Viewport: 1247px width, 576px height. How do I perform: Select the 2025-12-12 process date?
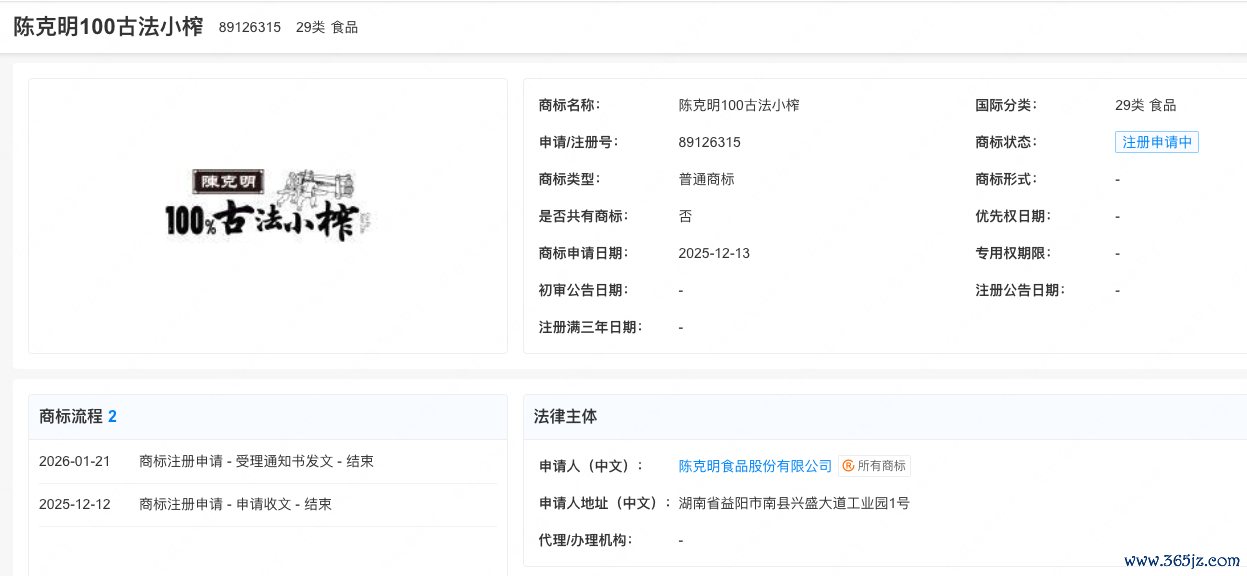pyautogui.click(x=75, y=504)
